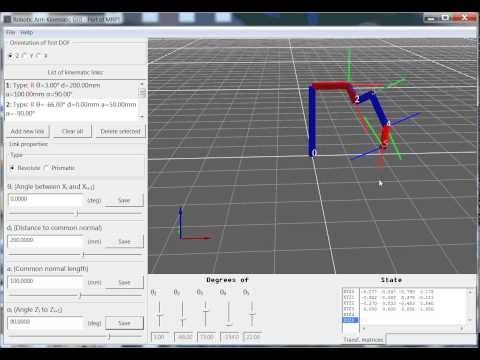The width and height of the screenshot is (480, 360).
Task: Click the Clear all button
Action: [72, 131]
